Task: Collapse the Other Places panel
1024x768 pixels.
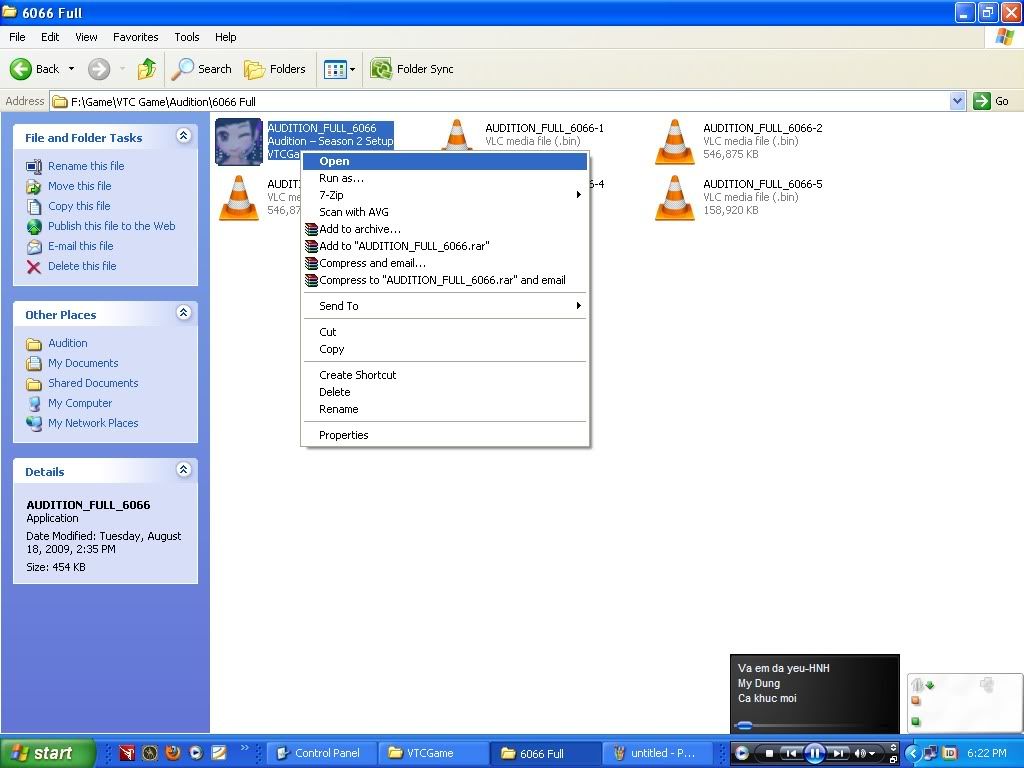Action: [x=184, y=312]
